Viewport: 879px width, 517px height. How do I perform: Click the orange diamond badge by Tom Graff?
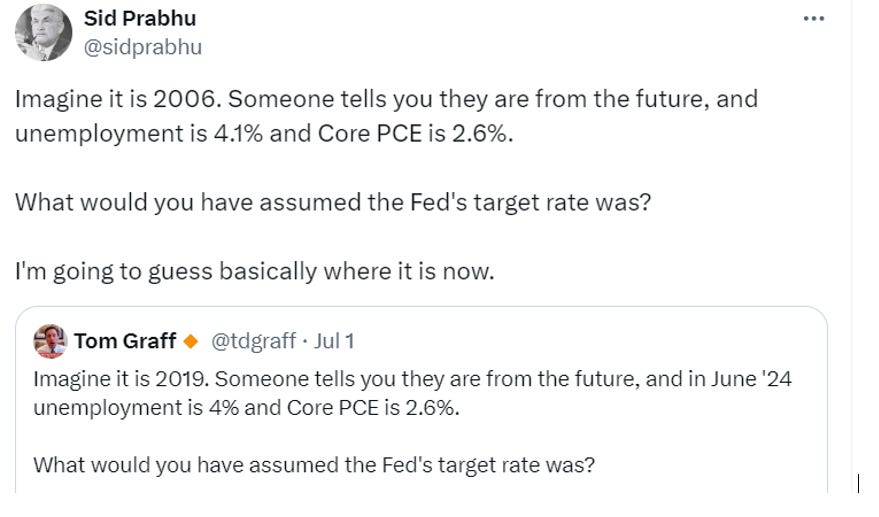pos(189,341)
